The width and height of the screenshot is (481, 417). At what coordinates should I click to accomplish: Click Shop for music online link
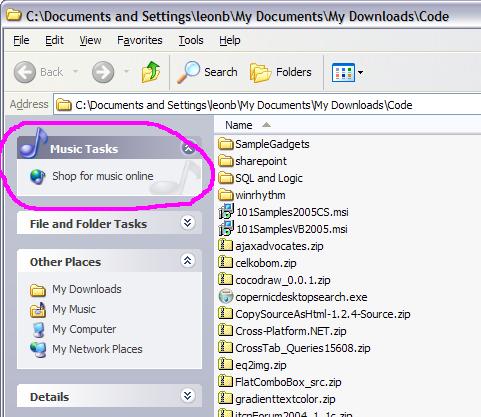(103, 176)
